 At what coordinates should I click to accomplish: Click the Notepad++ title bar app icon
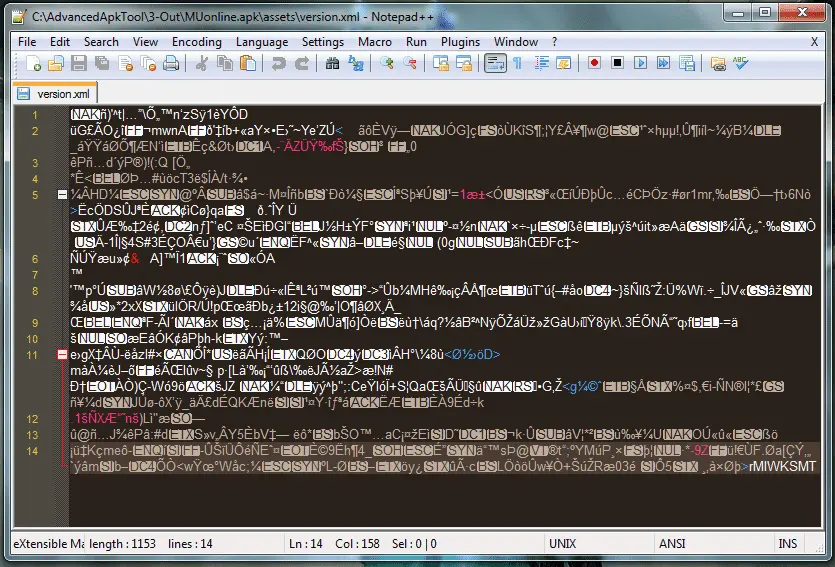pos(19,17)
